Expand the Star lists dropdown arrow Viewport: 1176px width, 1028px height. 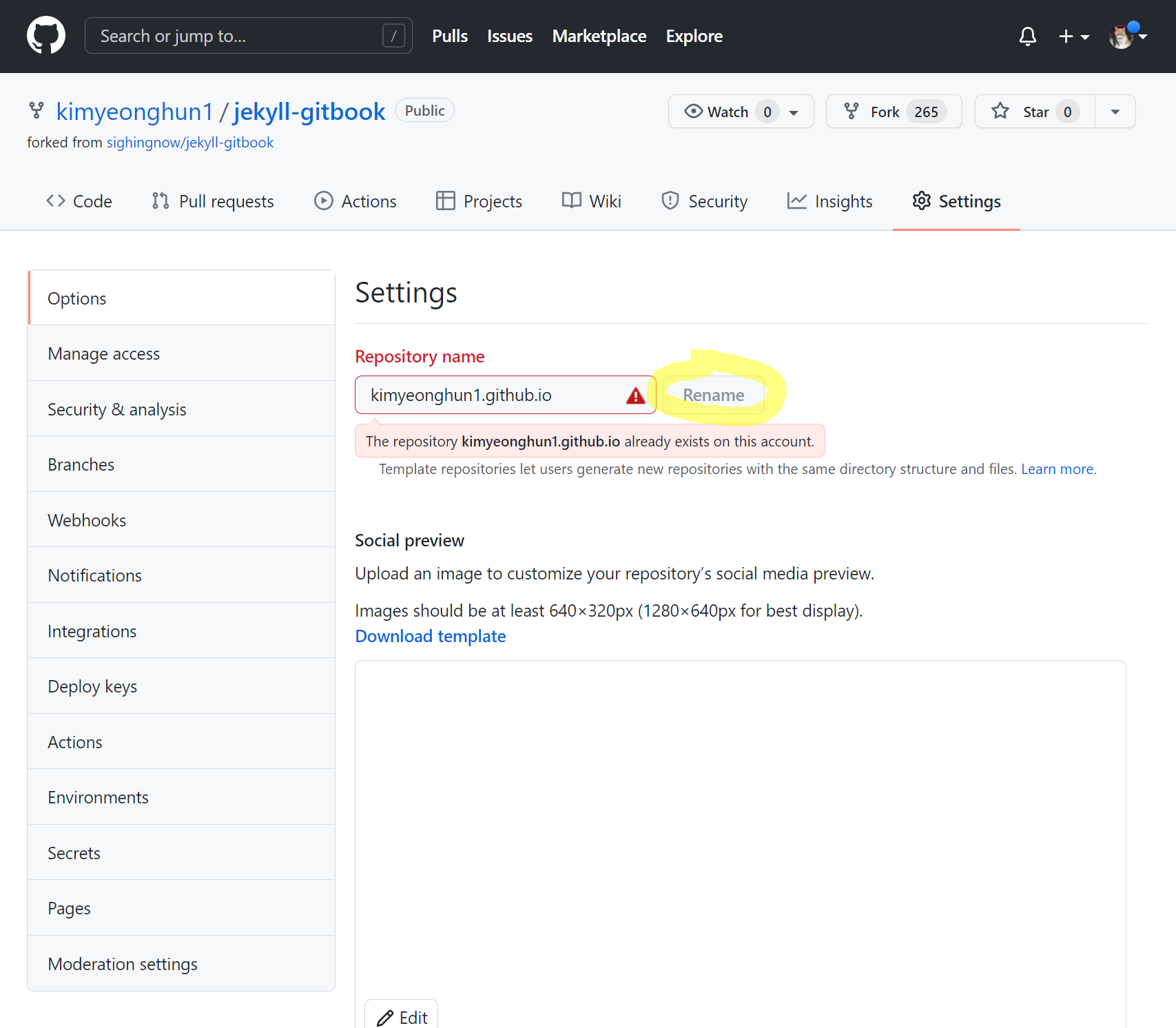(x=1115, y=112)
